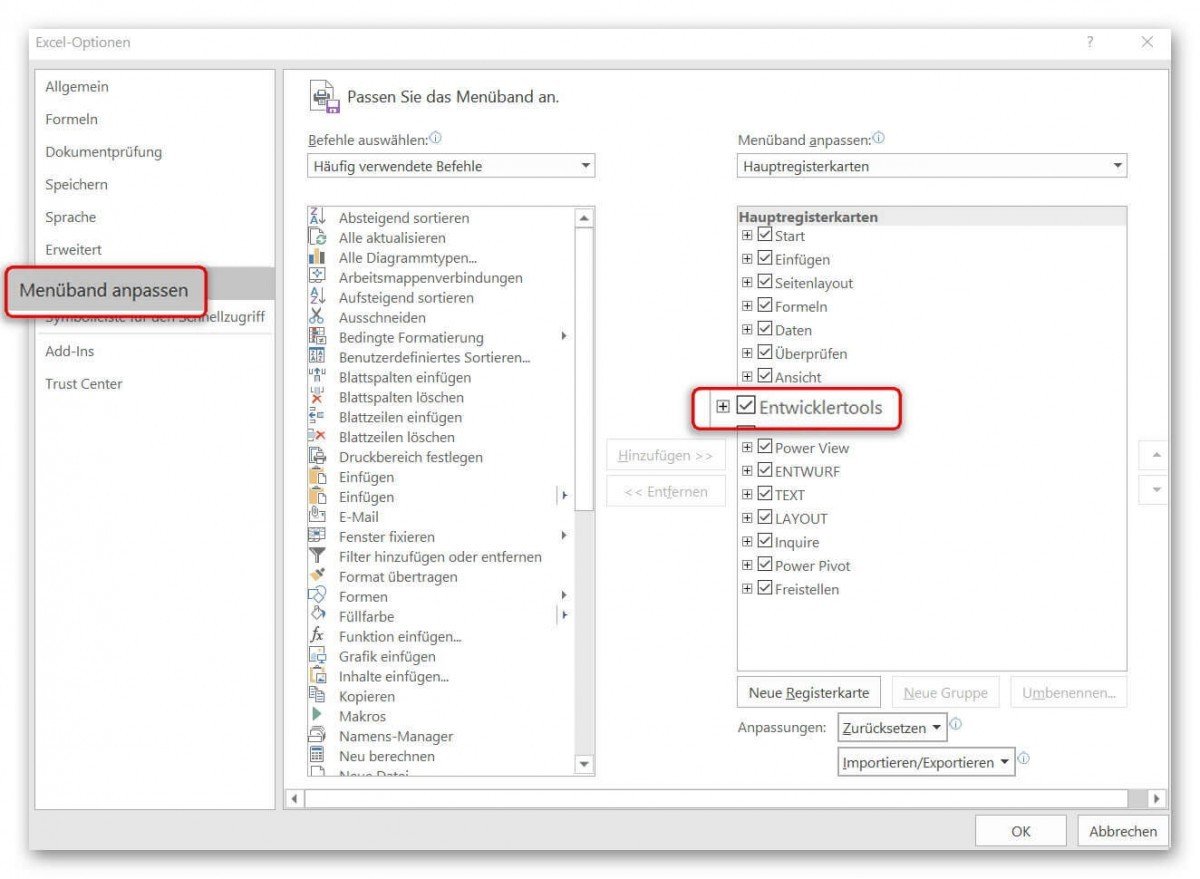Select the Makros command
Image resolution: width=1200 pixels, height=879 pixels.
pos(362,716)
